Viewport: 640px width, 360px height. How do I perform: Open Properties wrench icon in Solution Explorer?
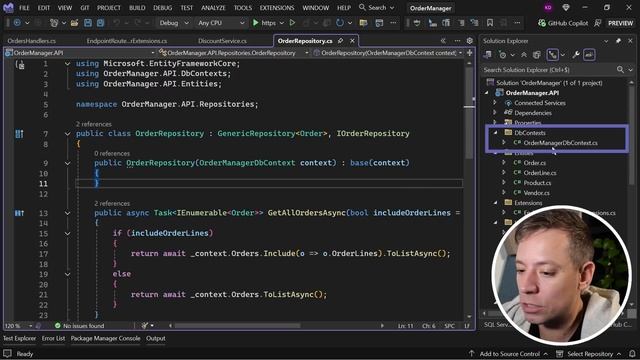(576, 55)
